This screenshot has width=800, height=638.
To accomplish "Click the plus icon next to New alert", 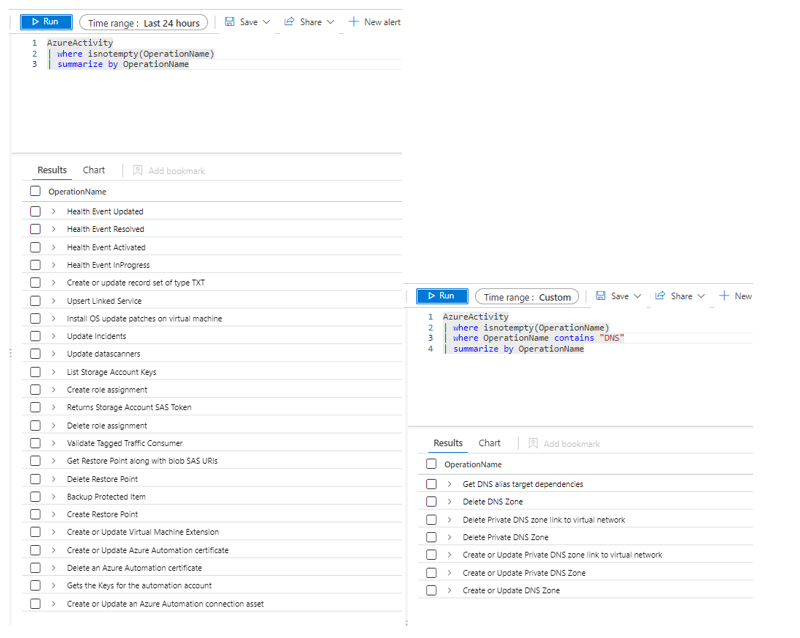I will pyautogui.click(x=352, y=22).
